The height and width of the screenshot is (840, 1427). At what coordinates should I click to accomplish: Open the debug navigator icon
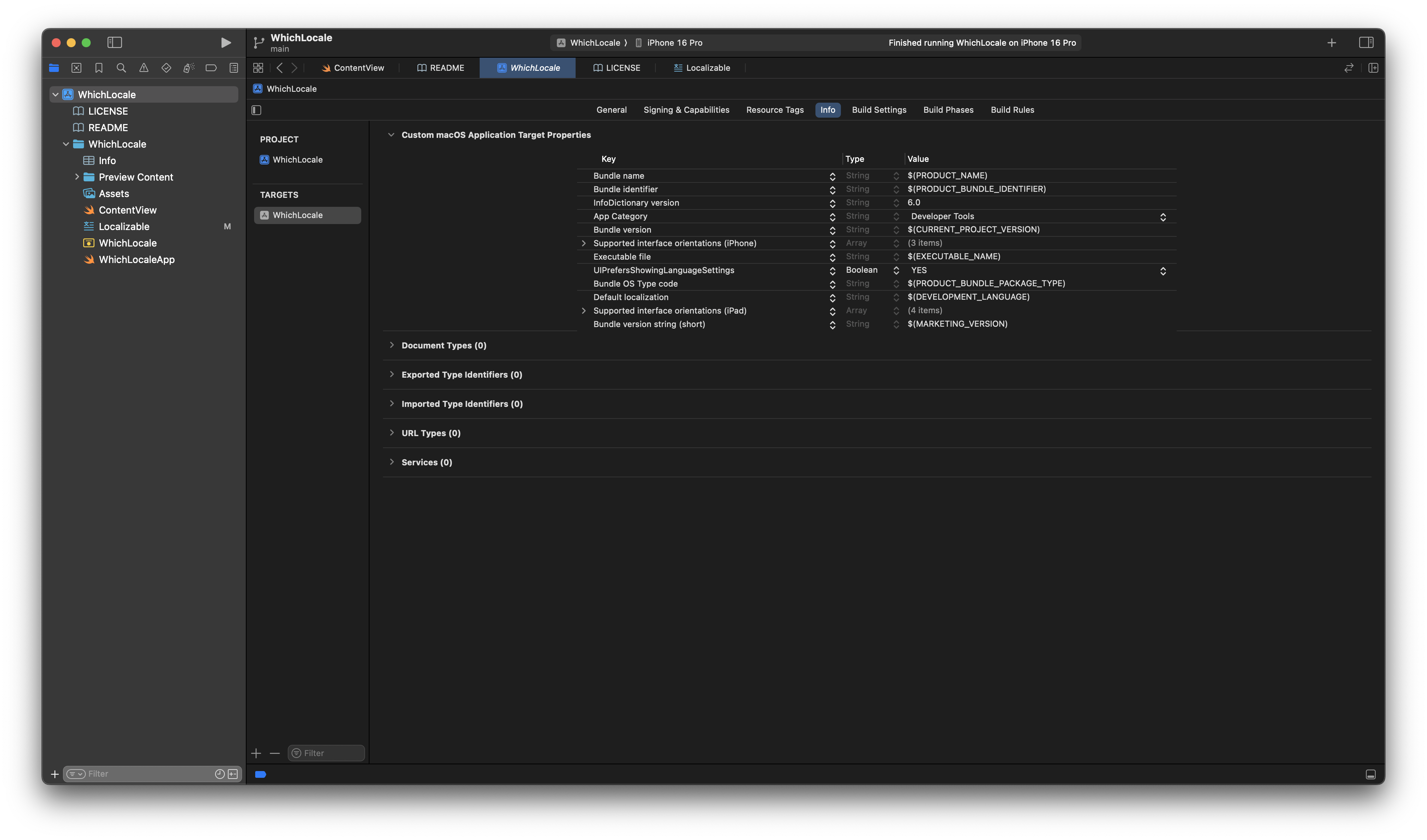pyautogui.click(x=188, y=68)
